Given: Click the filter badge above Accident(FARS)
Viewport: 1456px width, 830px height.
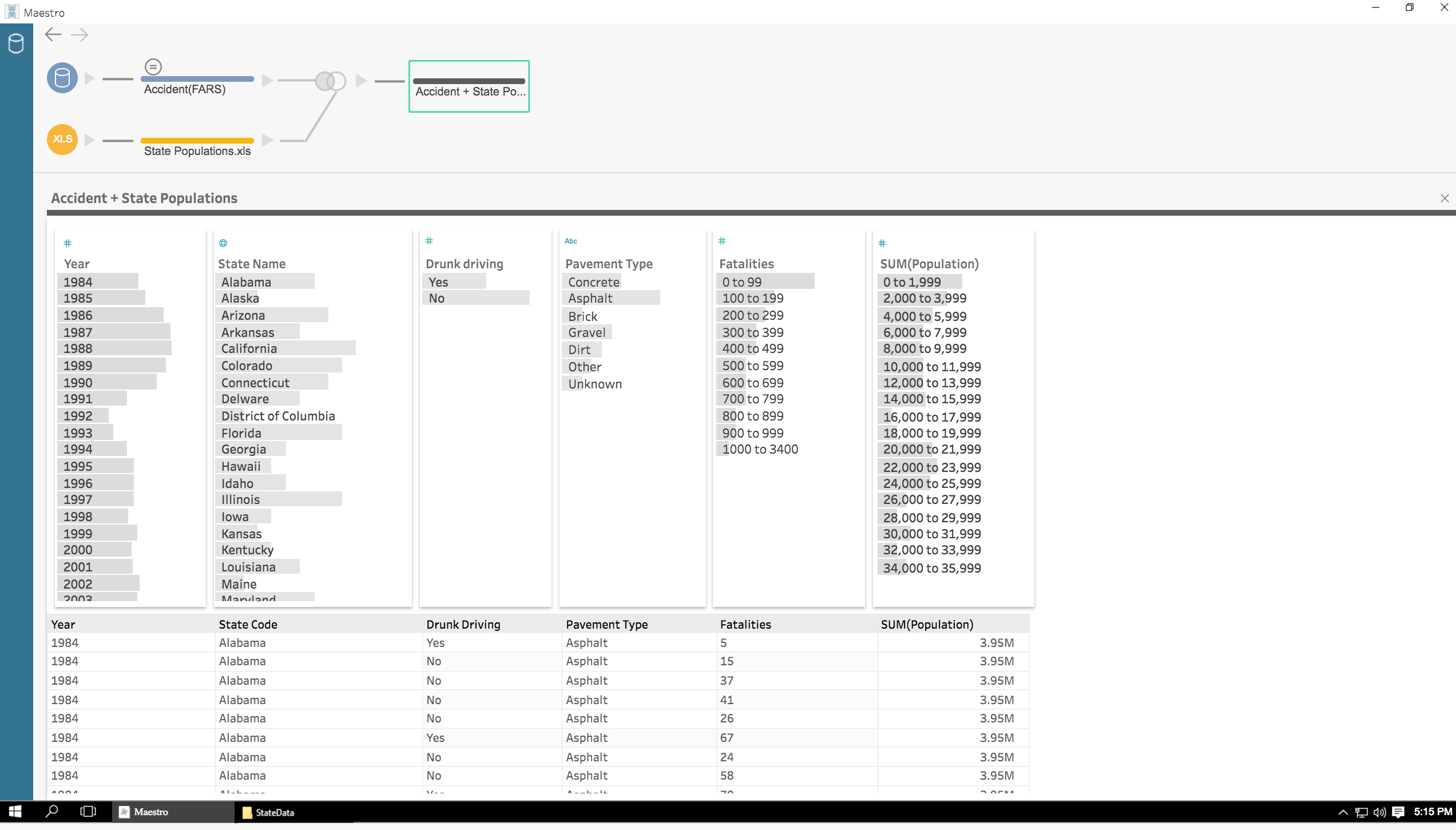Looking at the screenshot, I should point(153,66).
